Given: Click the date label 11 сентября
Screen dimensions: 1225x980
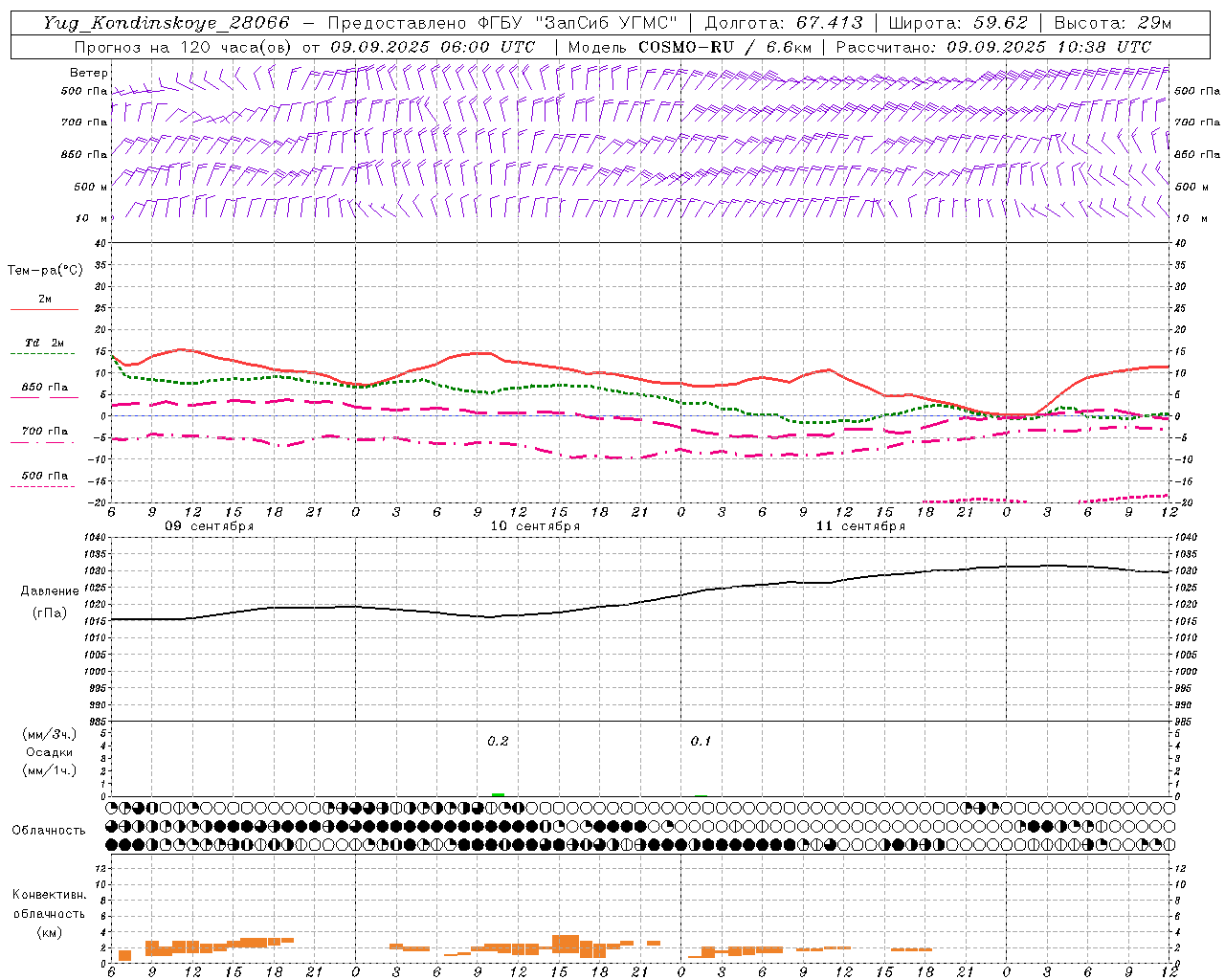Looking at the screenshot, I should [x=860, y=526].
